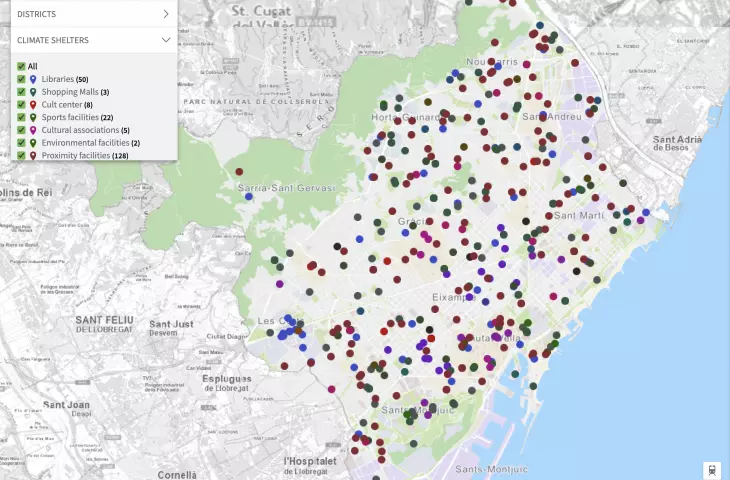Viewport: 730px width, 480px height.
Task: Click the Sant Andreu district label
Action: click(552, 117)
